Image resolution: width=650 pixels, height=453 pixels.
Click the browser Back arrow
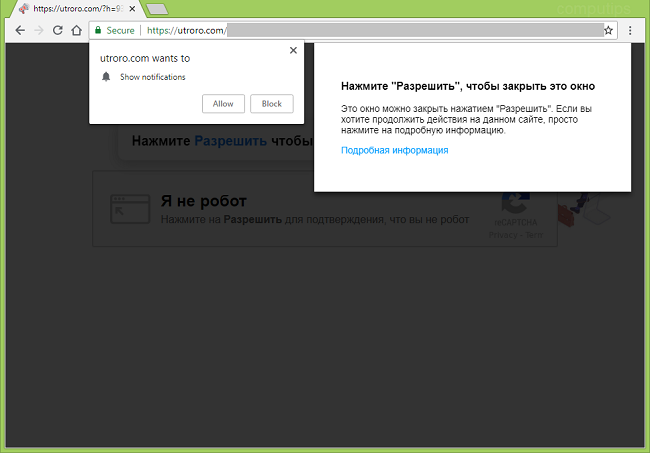[20, 31]
